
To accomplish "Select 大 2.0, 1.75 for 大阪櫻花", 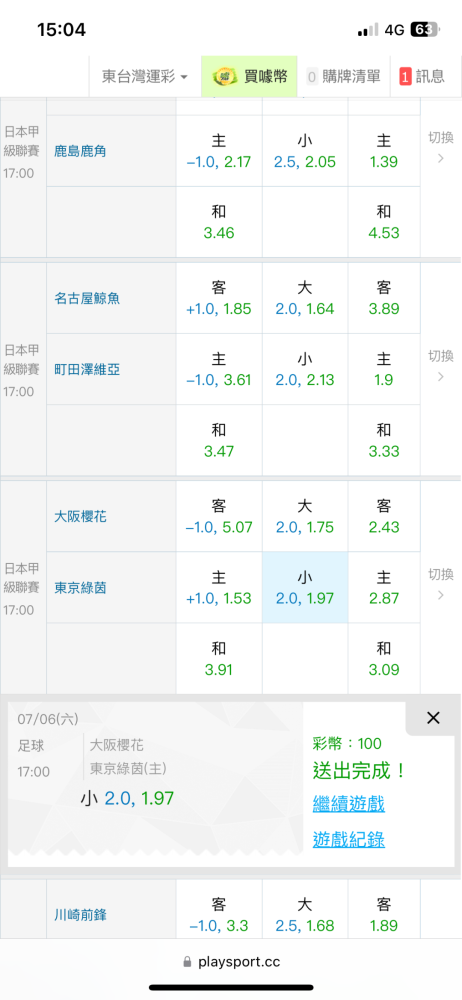I will 305,516.
